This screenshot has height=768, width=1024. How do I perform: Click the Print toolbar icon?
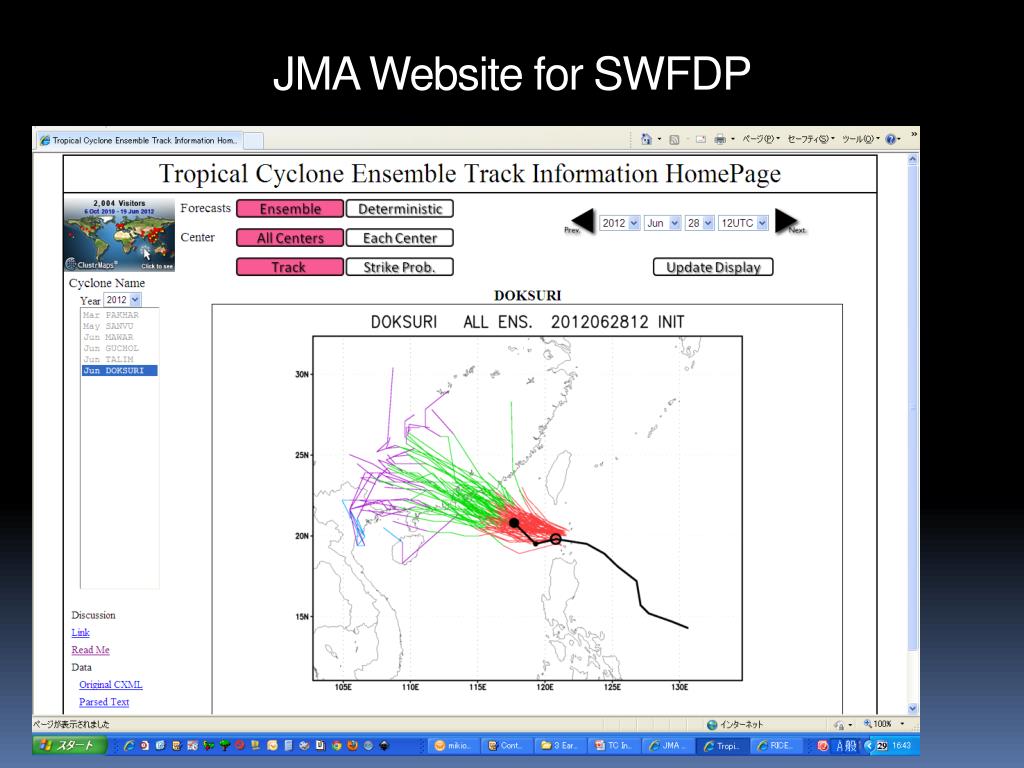[720, 140]
